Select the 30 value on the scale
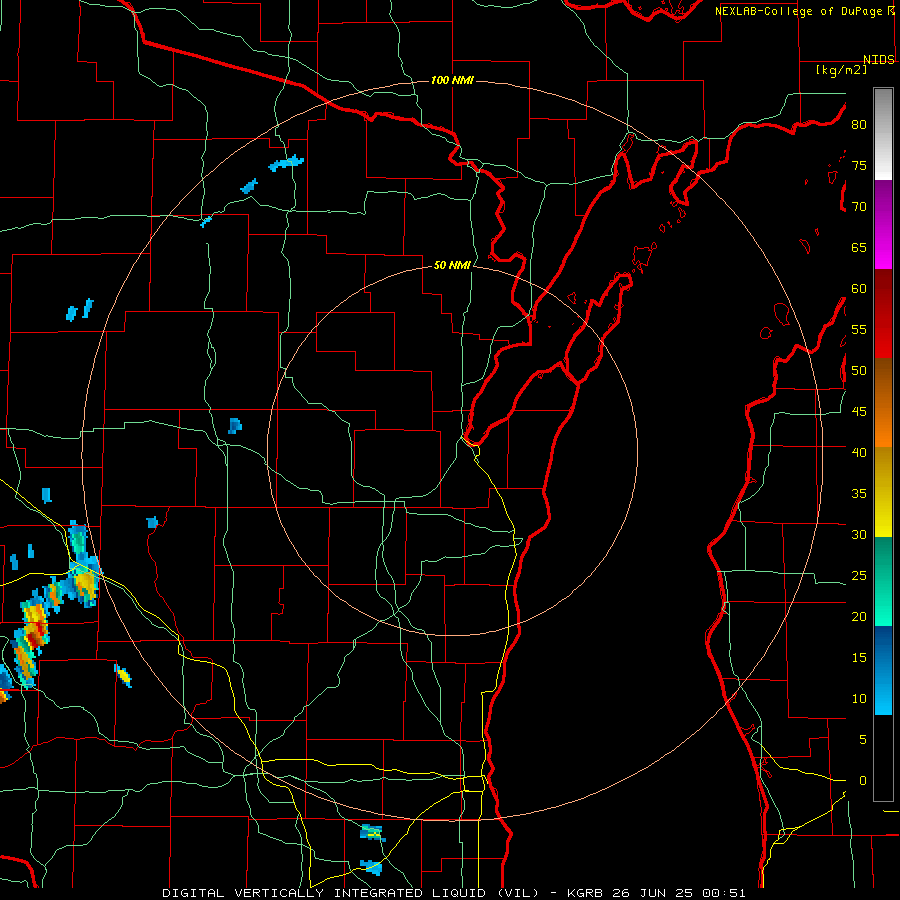 point(859,534)
